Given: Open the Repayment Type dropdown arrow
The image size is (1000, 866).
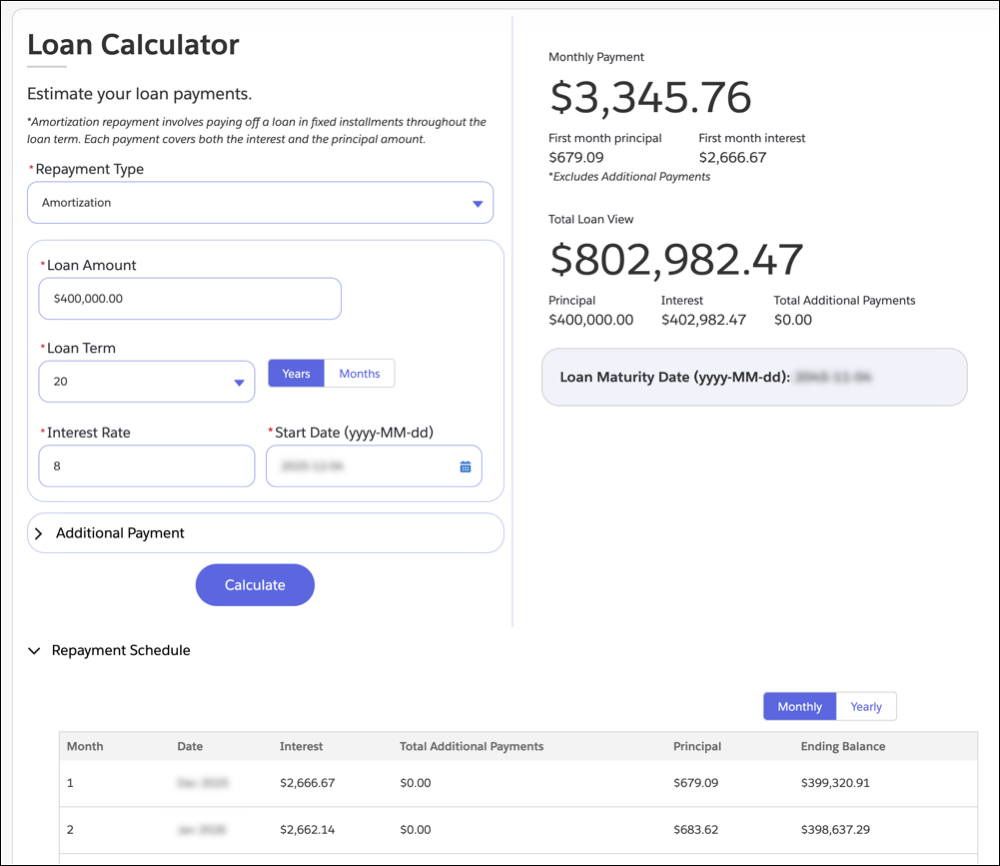Looking at the screenshot, I should 478,204.
